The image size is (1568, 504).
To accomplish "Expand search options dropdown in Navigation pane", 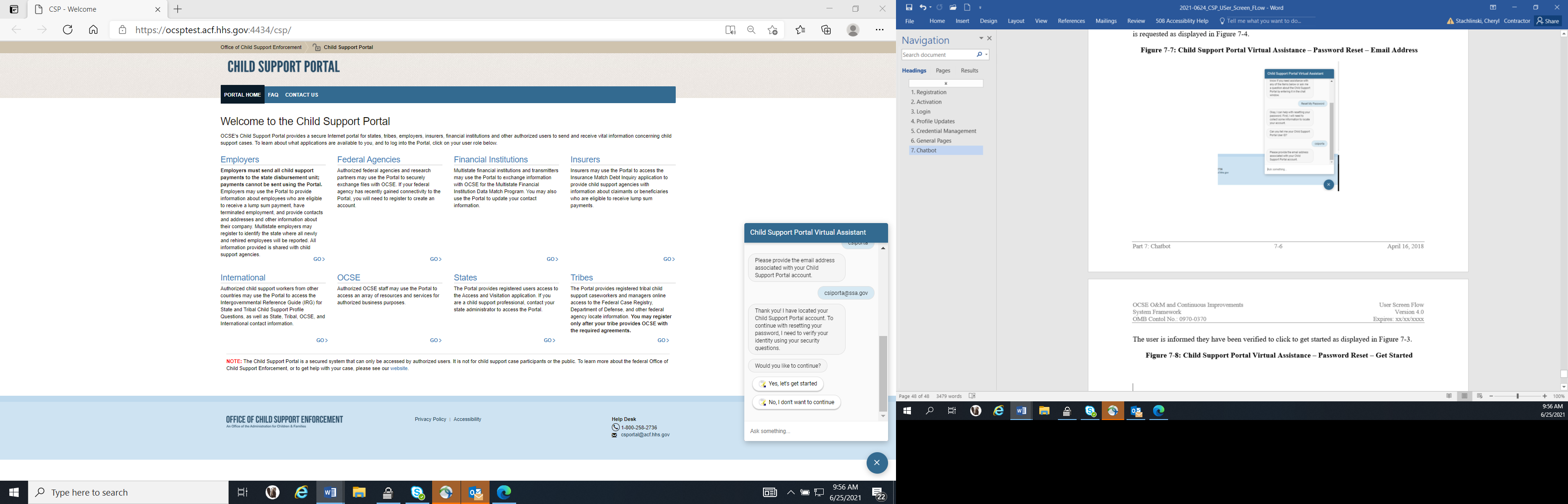I will (x=986, y=55).
